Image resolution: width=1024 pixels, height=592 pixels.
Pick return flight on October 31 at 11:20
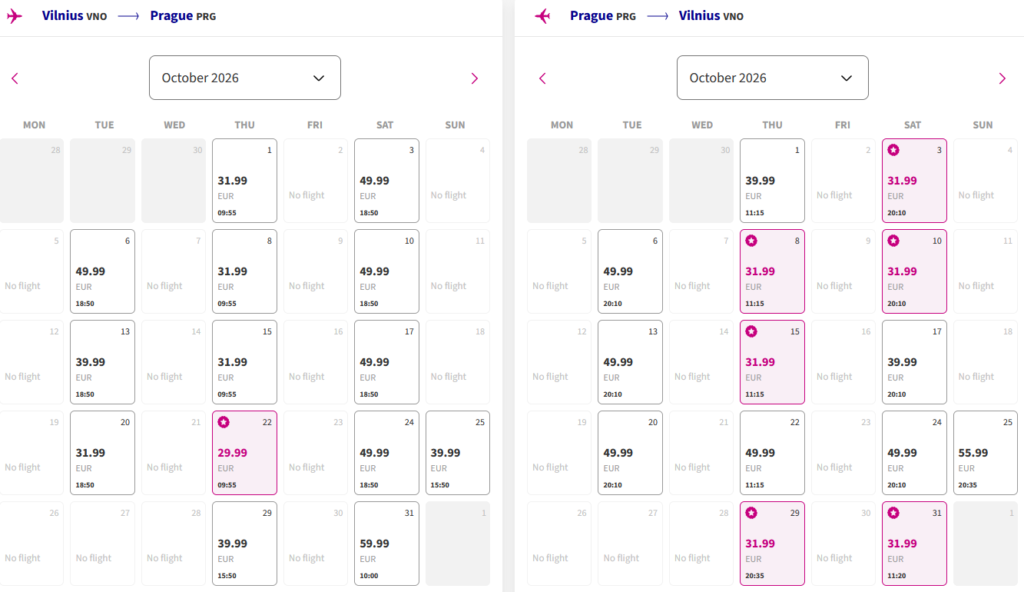[x=914, y=543]
